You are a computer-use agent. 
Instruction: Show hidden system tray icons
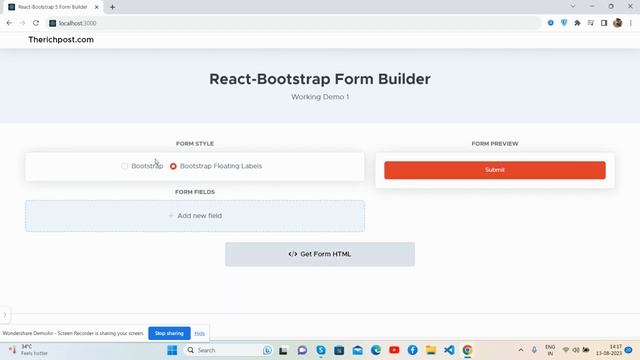pos(521,350)
